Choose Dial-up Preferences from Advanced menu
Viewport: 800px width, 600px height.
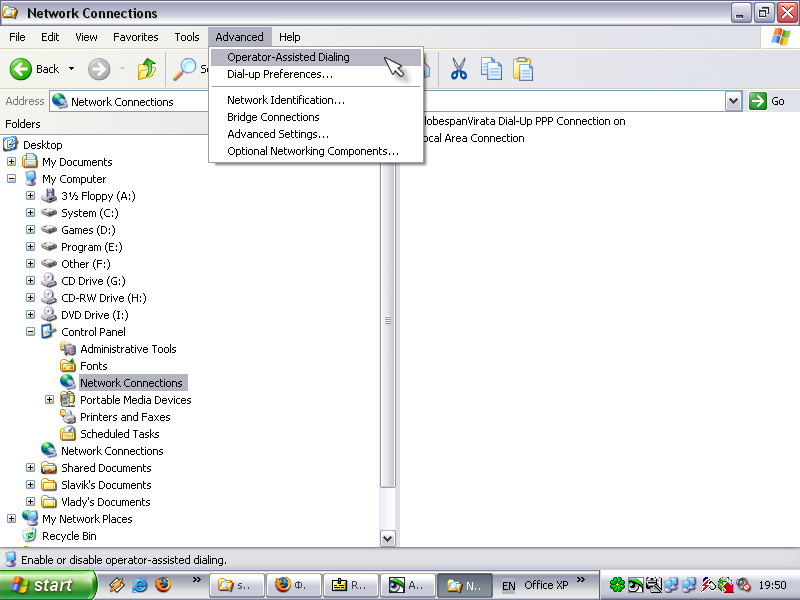coord(279,74)
